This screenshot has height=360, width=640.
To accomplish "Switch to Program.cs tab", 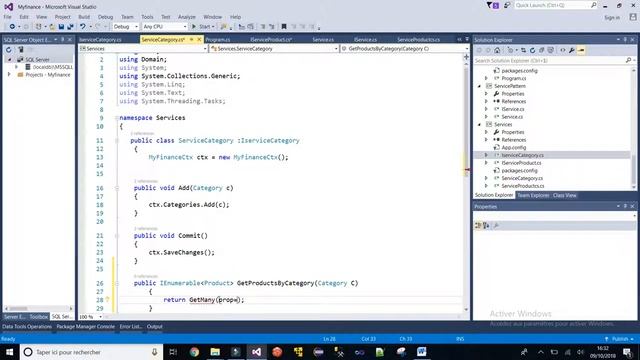I will pyautogui.click(x=218, y=40).
